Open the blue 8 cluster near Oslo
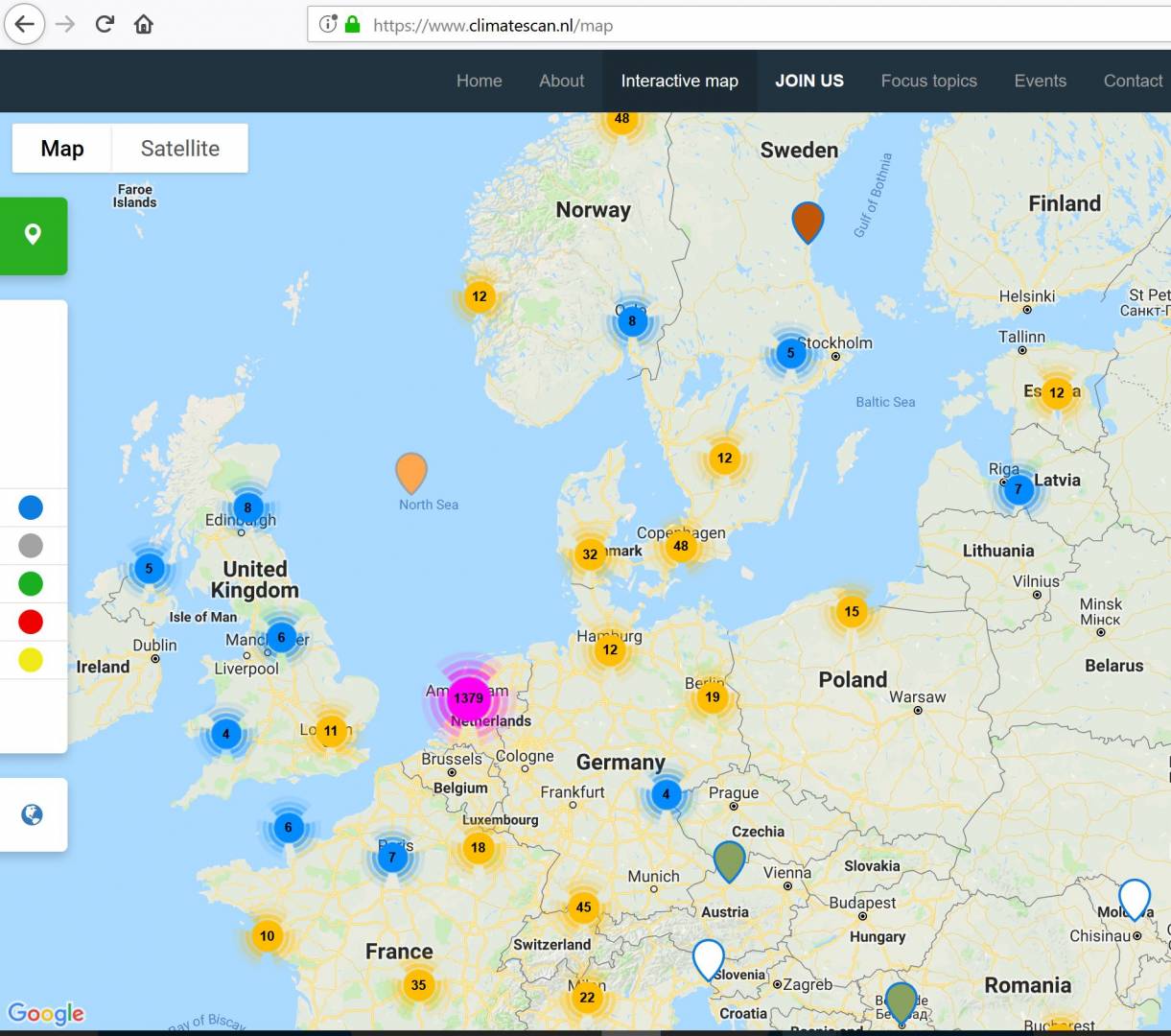 point(631,321)
